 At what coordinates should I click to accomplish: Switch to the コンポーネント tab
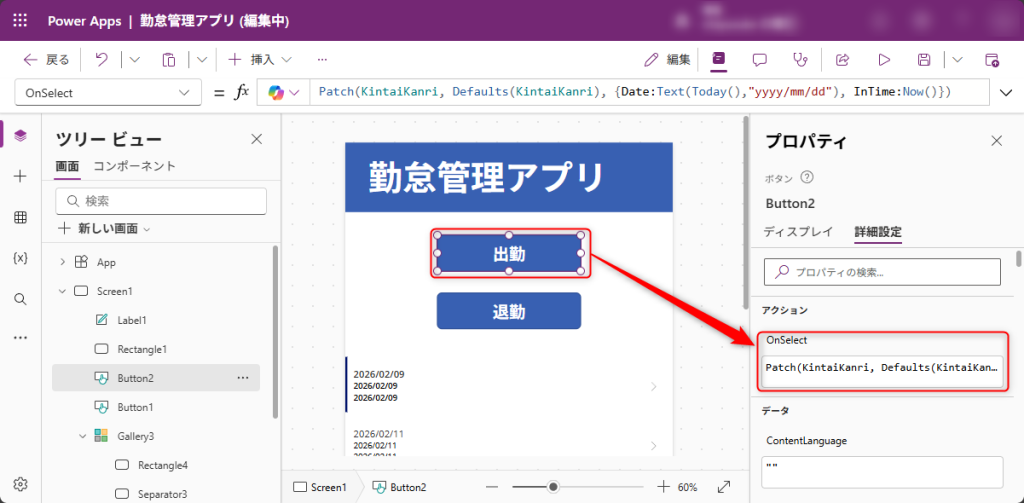tap(135, 166)
